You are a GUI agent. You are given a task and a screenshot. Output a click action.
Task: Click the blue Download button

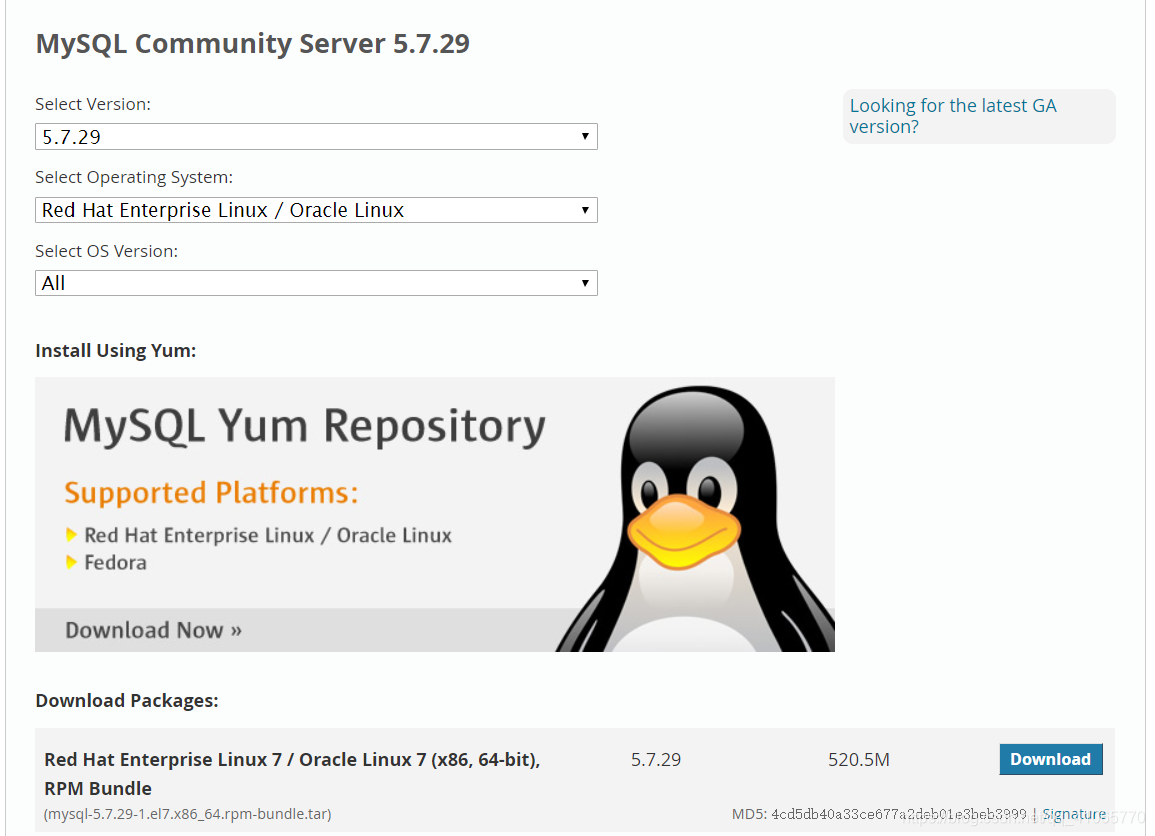pos(1050,759)
